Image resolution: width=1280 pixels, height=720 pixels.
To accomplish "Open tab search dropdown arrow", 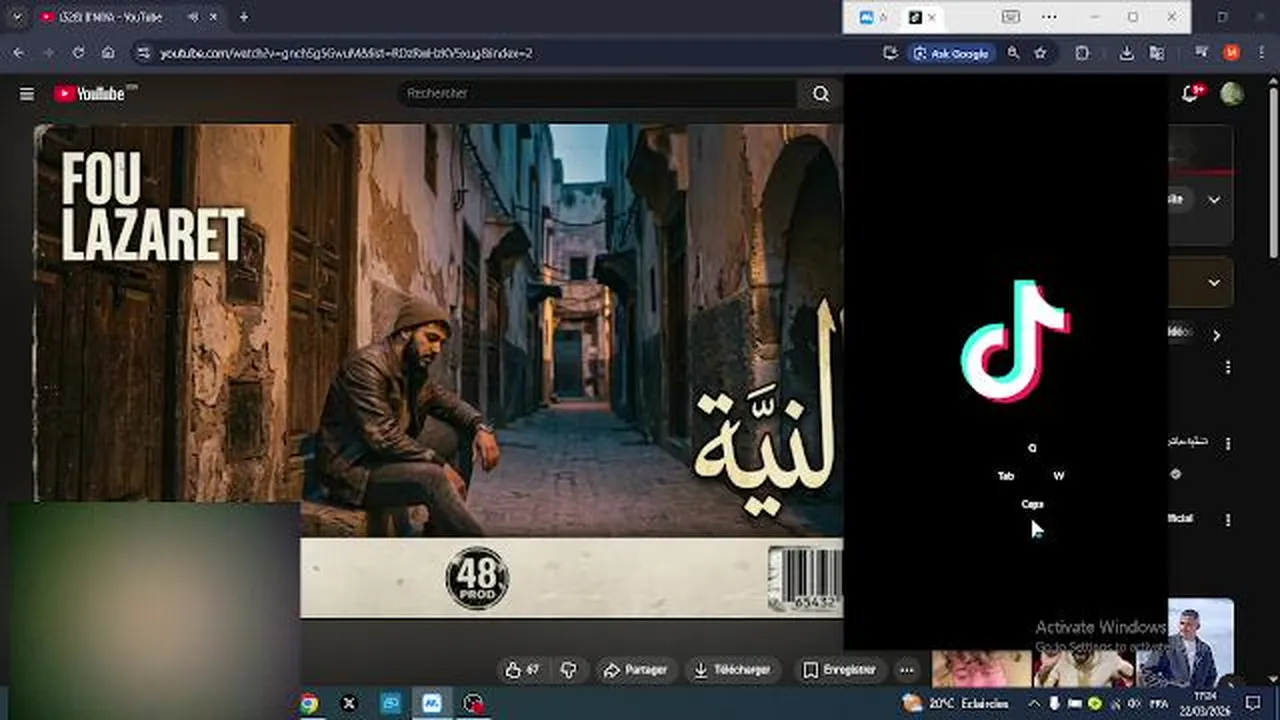I will pyautogui.click(x=16, y=17).
